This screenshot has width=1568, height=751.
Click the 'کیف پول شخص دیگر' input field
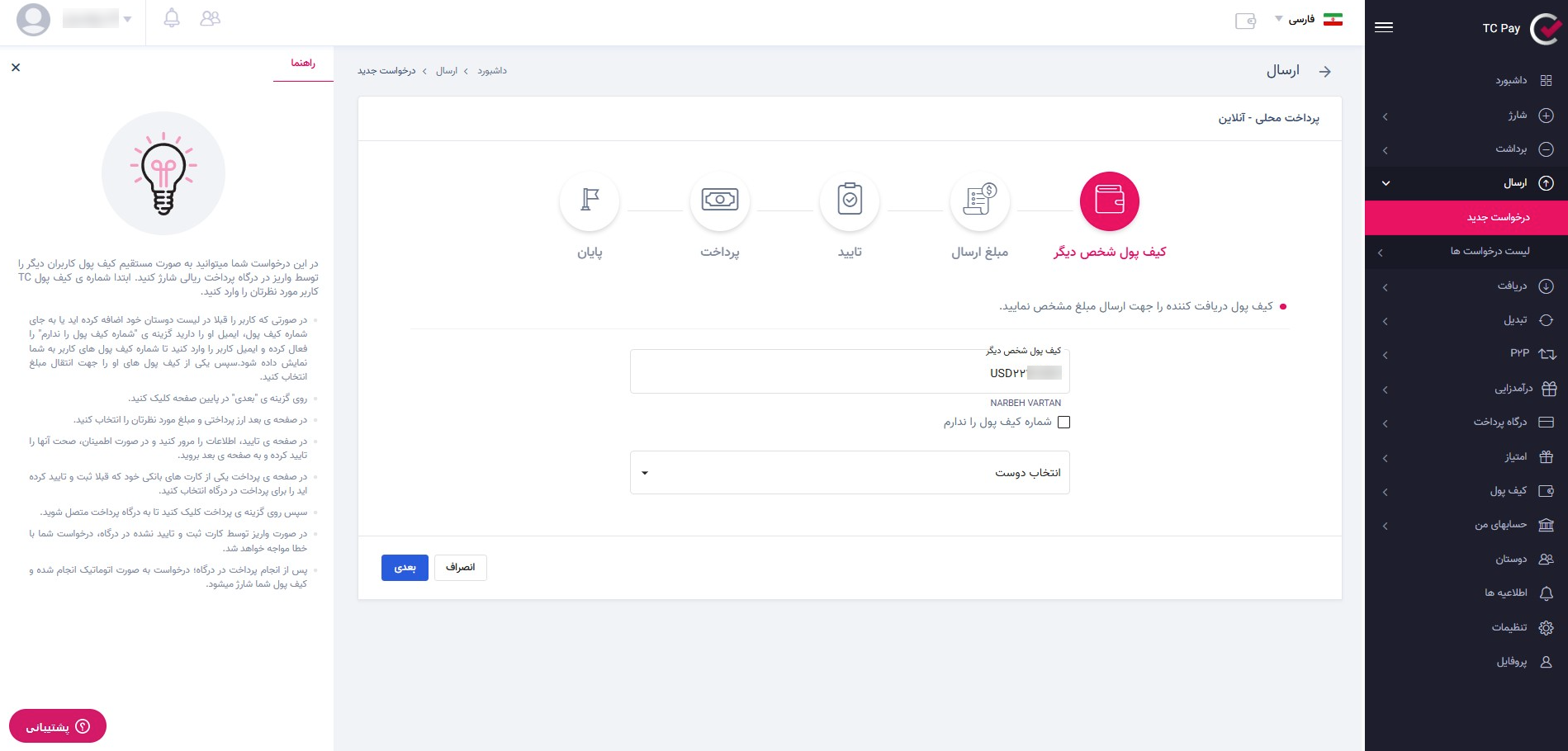click(849, 373)
